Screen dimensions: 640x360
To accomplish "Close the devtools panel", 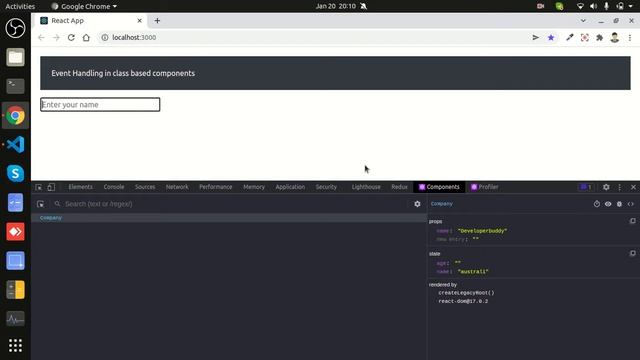I will click(633, 187).
